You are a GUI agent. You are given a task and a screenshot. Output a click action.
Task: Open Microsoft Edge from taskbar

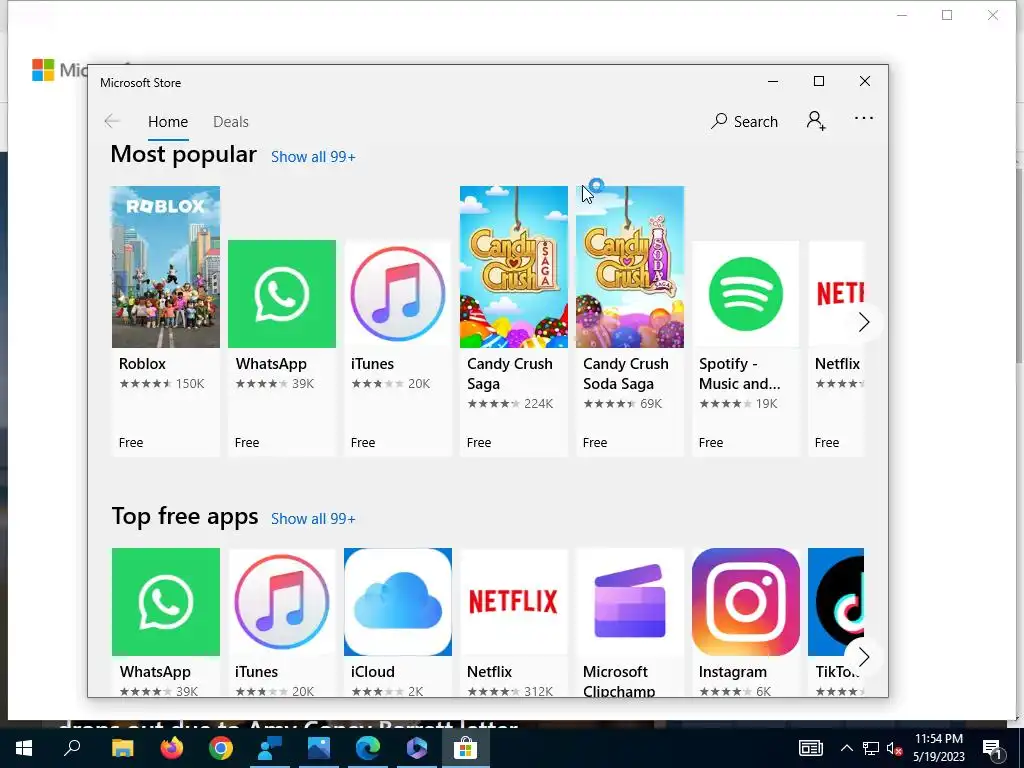pyautogui.click(x=368, y=748)
